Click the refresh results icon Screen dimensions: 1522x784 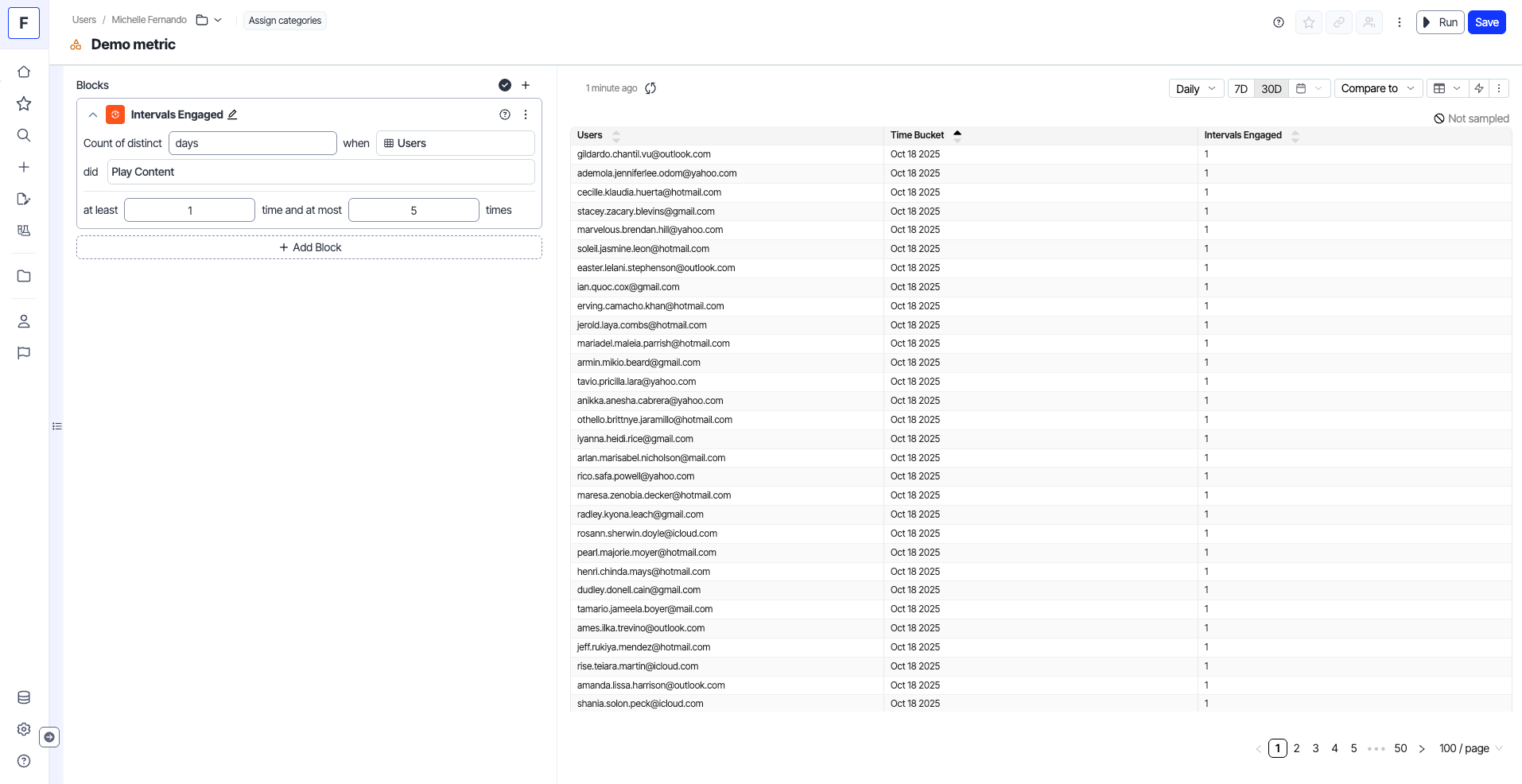click(x=650, y=88)
